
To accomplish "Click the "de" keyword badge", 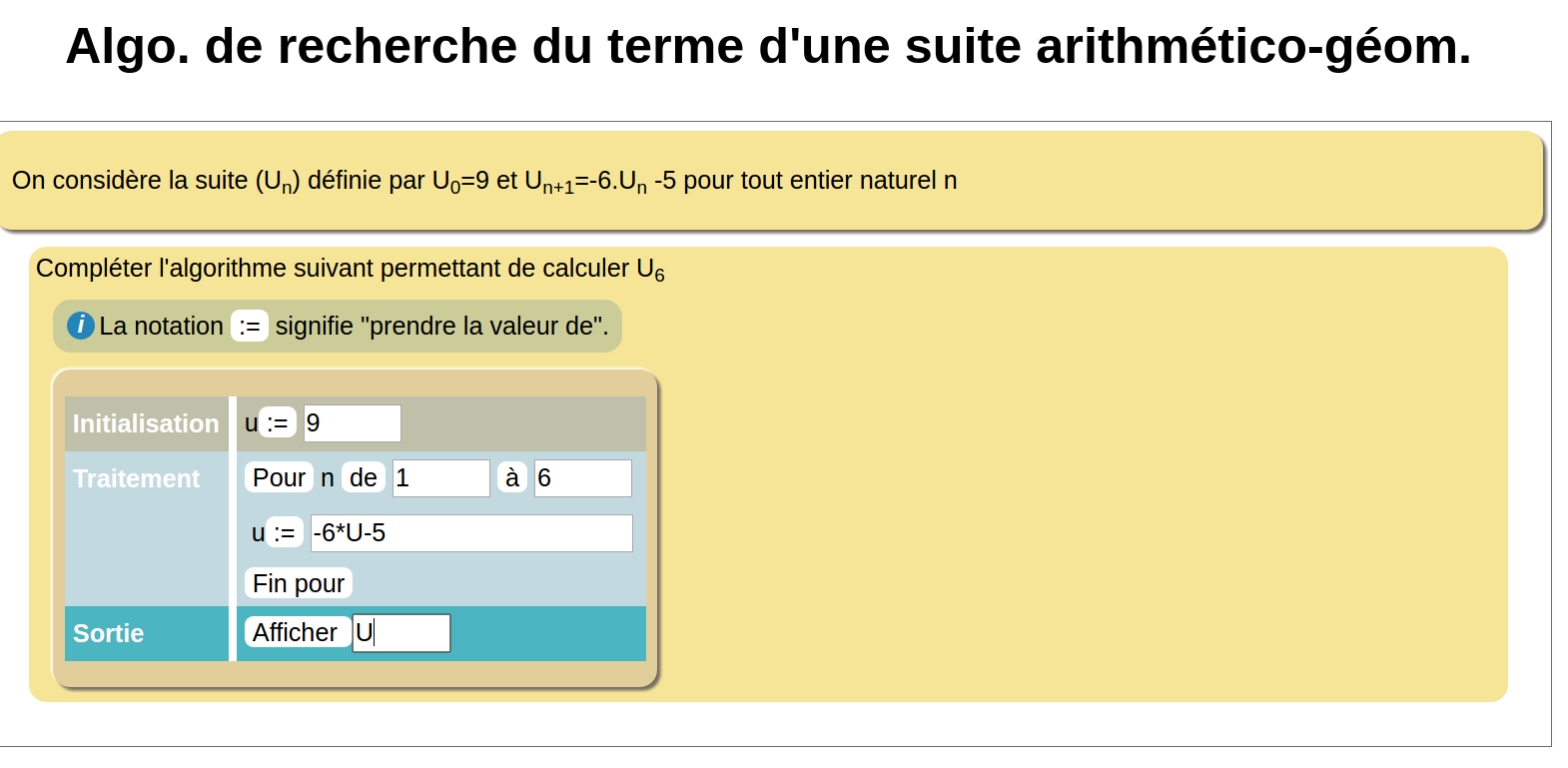I will 364,478.
